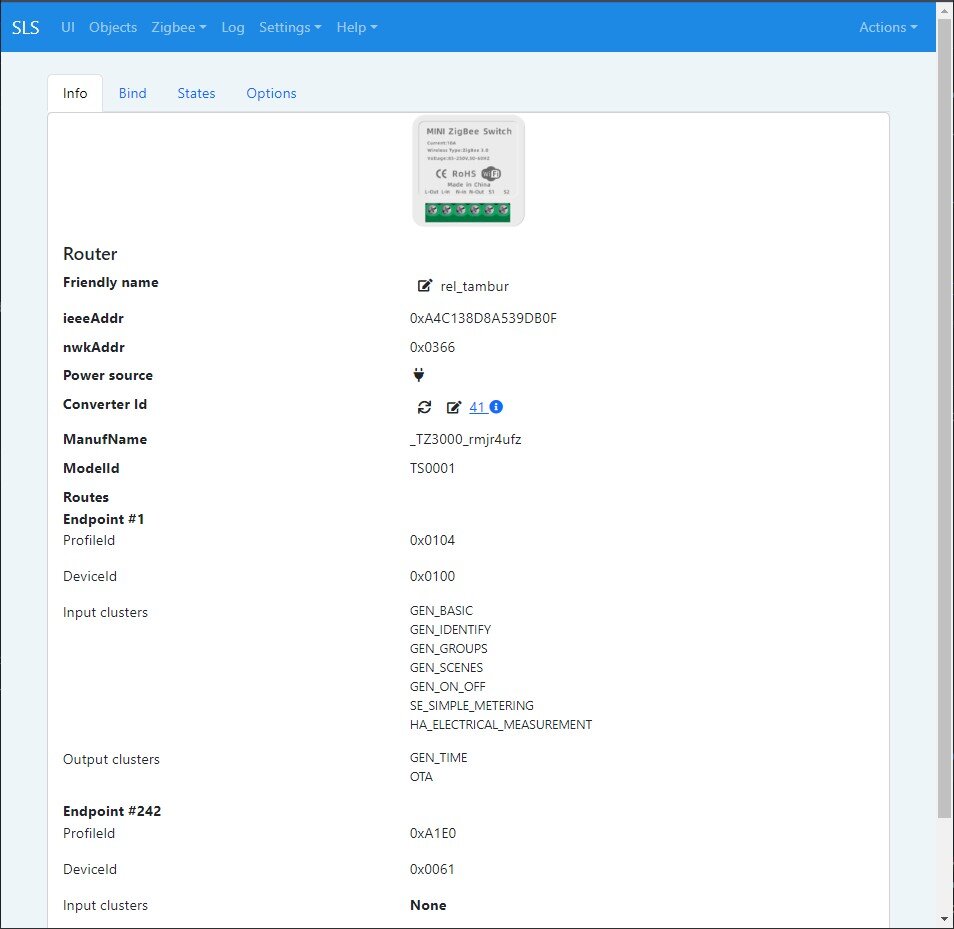This screenshot has height=929, width=954.
Task: Open converter link 41
Action: 477,407
